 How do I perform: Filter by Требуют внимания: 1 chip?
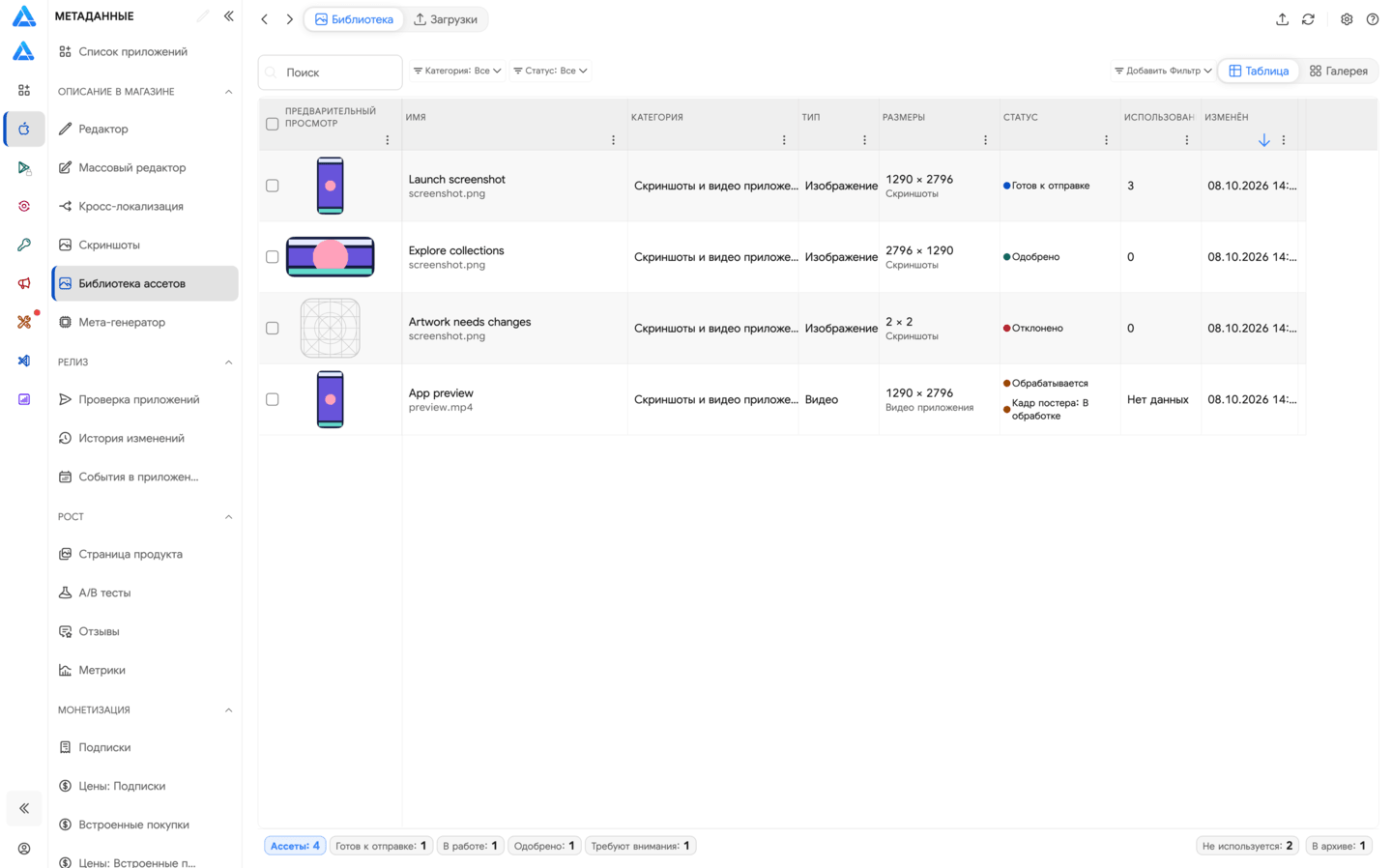(x=640, y=846)
